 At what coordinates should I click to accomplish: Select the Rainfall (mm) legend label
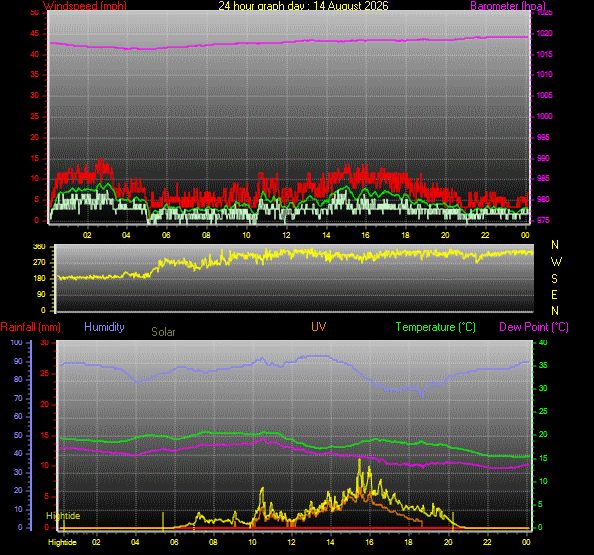point(31,327)
